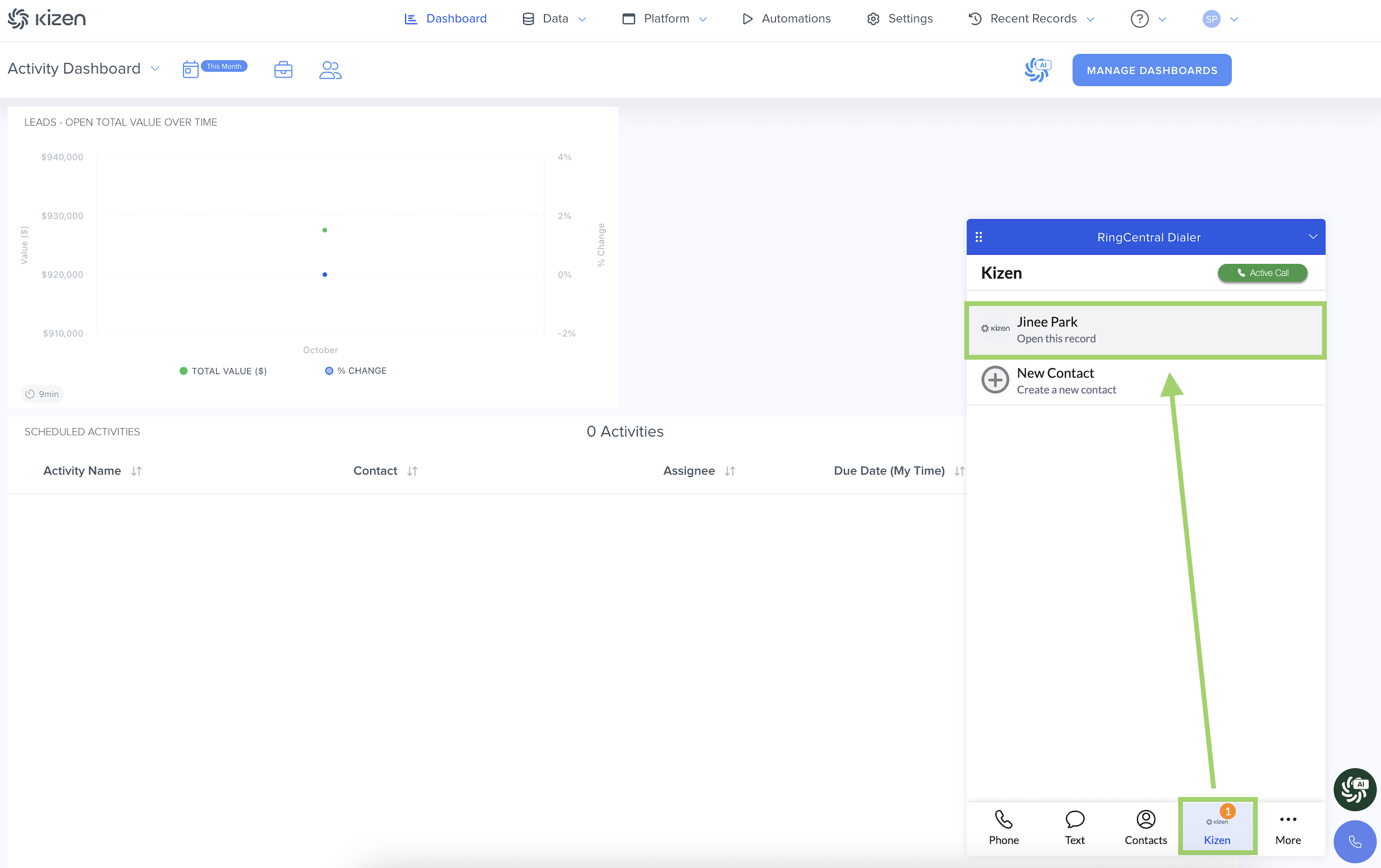Click the green dot on the chart

click(x=325, y=230)
